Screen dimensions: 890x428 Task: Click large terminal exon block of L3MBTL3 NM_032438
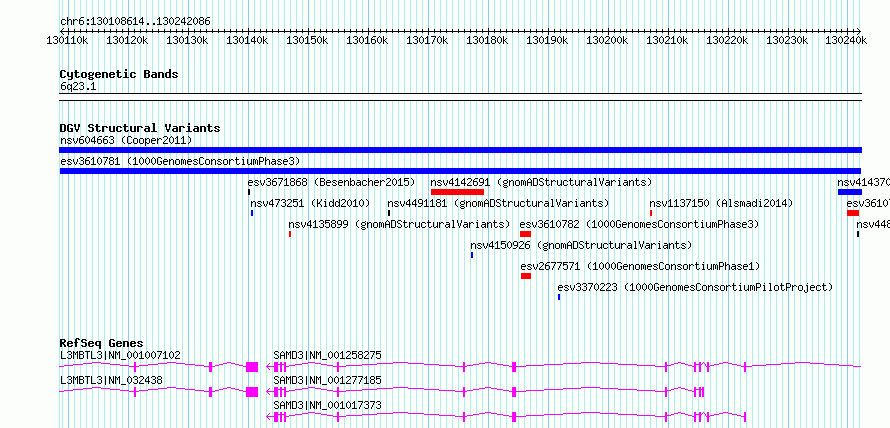(252, 392)
